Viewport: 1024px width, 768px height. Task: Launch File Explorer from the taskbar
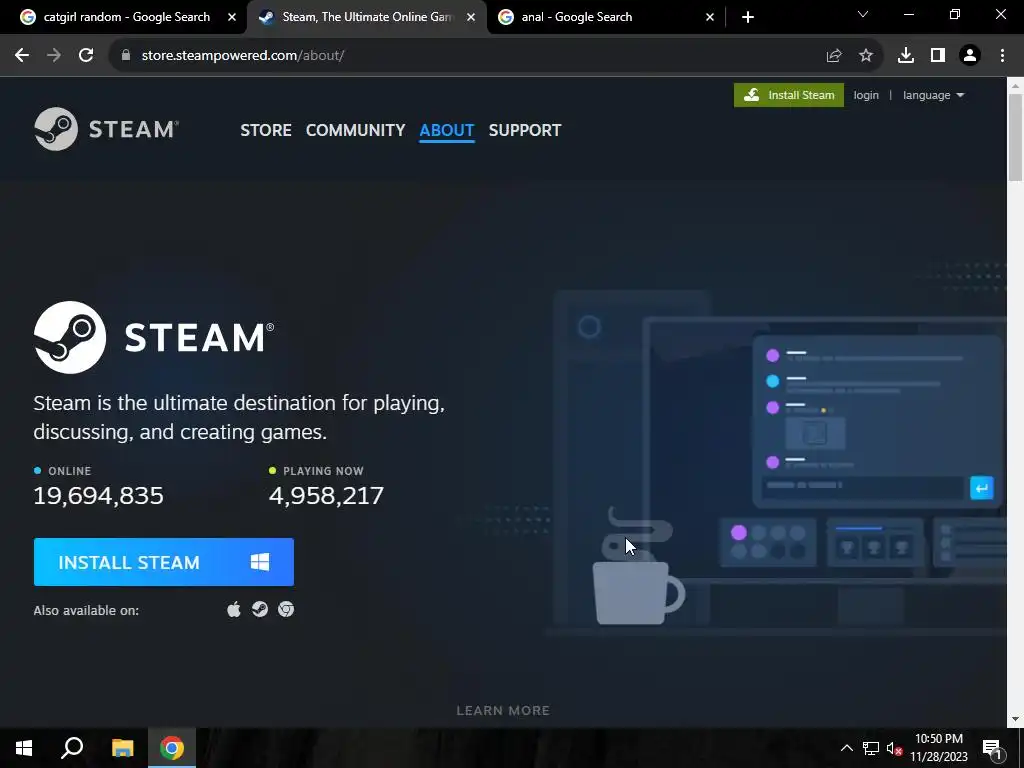tap(122, 748)
